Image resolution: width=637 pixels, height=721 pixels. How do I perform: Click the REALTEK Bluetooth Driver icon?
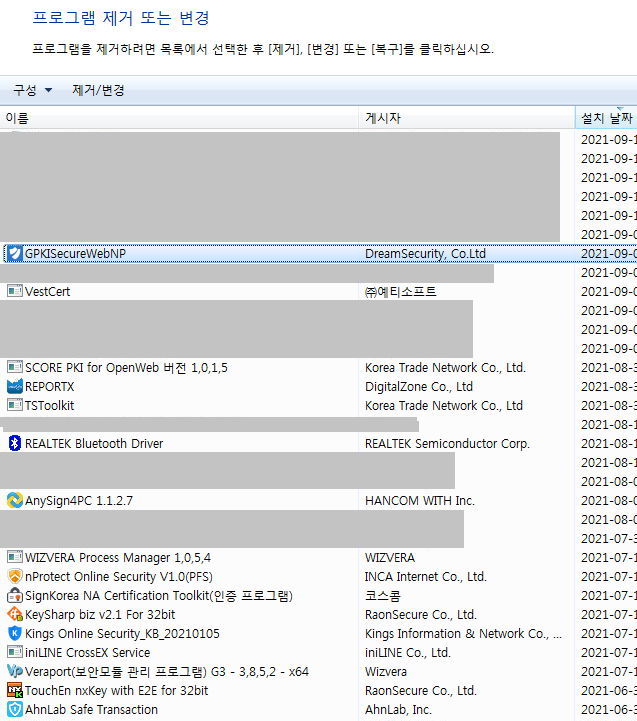[15, 443]
